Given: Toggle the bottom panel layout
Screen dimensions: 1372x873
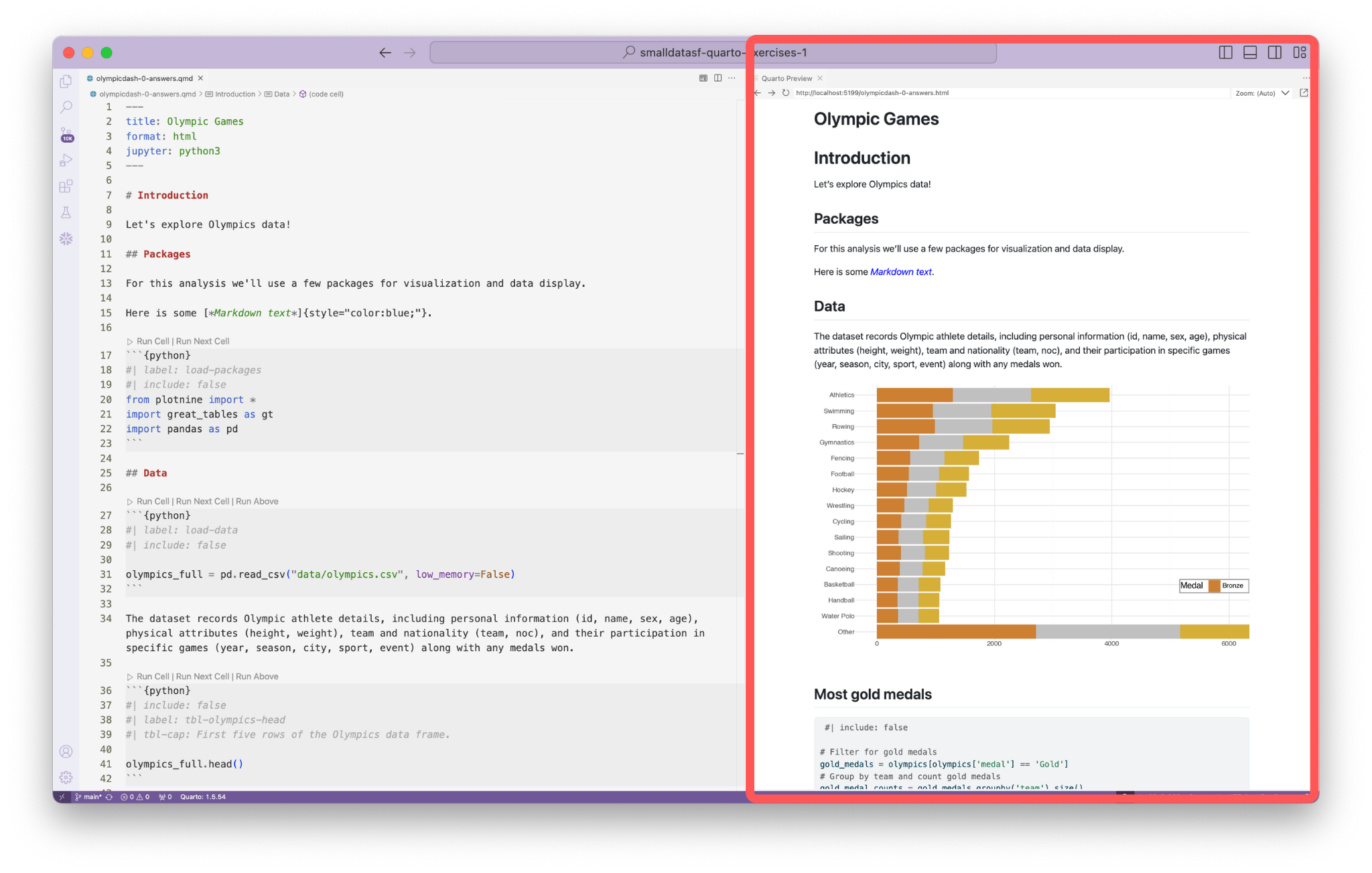Looking at the screenshot, I should tap(1250, 52).
